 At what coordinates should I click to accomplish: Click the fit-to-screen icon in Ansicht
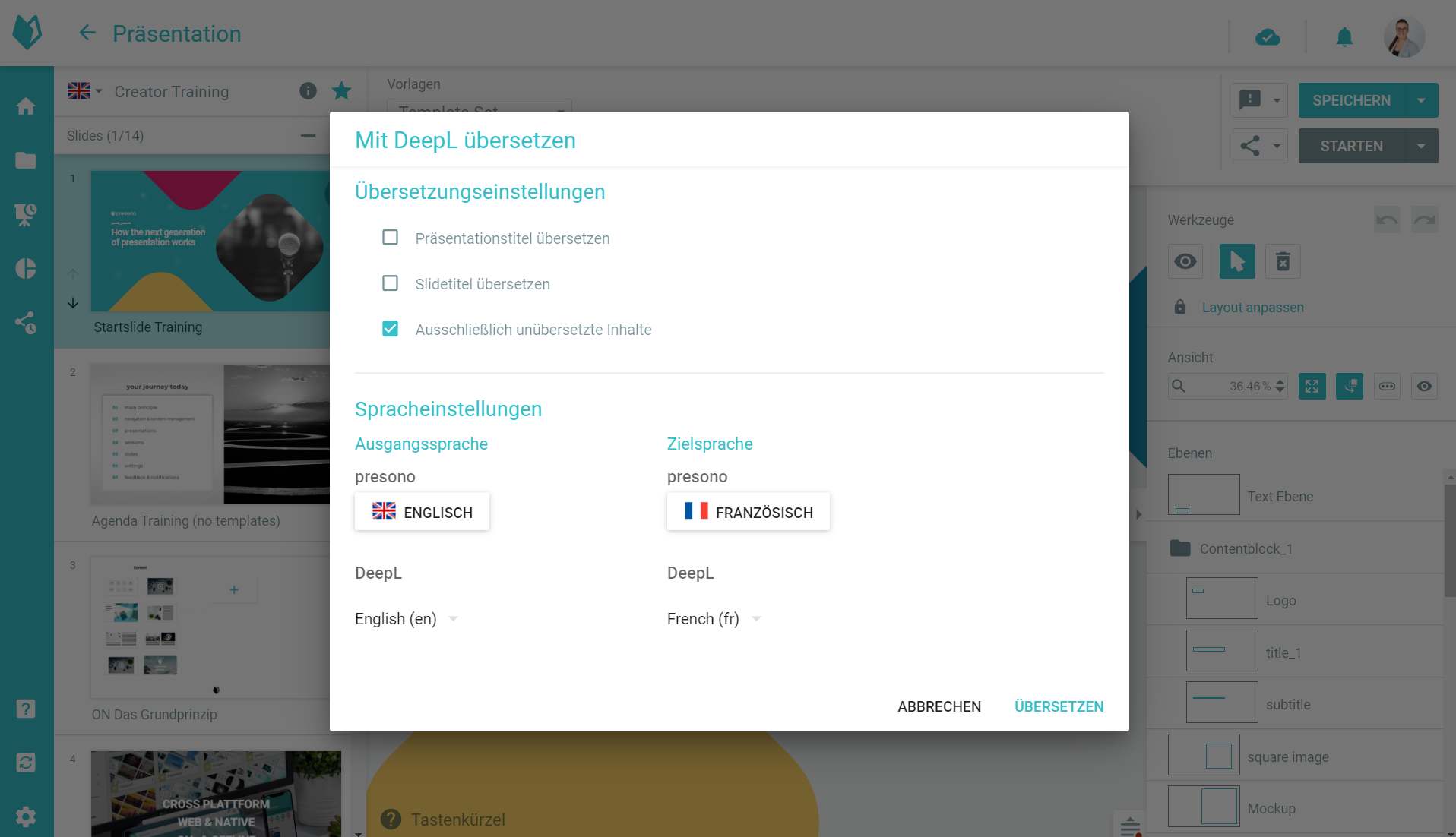[1312, 387]
